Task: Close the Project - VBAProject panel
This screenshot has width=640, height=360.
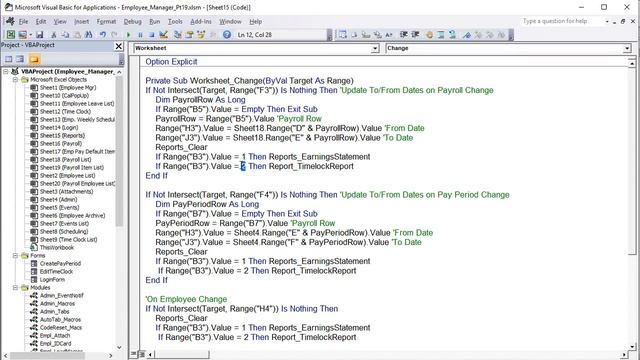Action: click(x=118, y=46)
